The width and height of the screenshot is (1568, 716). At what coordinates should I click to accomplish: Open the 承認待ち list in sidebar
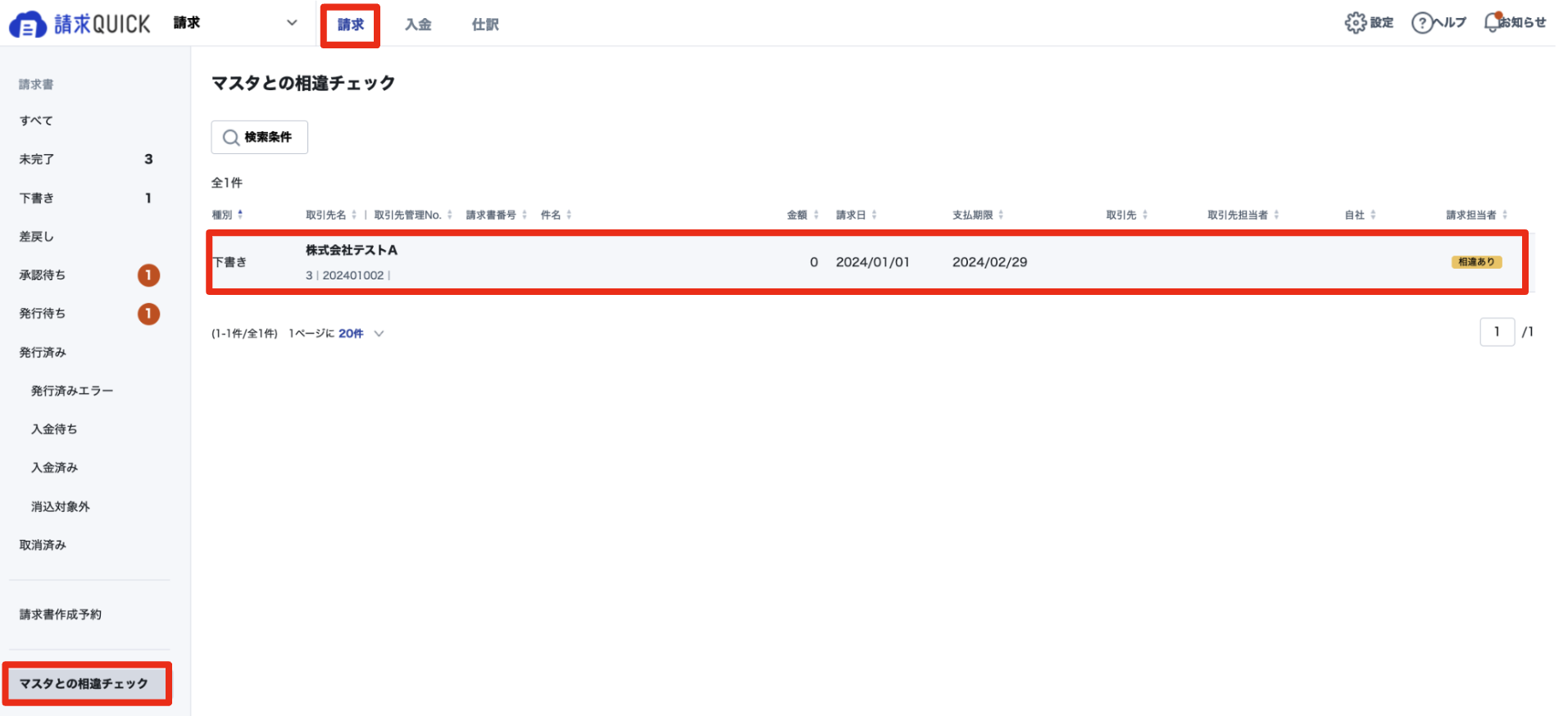[x=86, y=275]
